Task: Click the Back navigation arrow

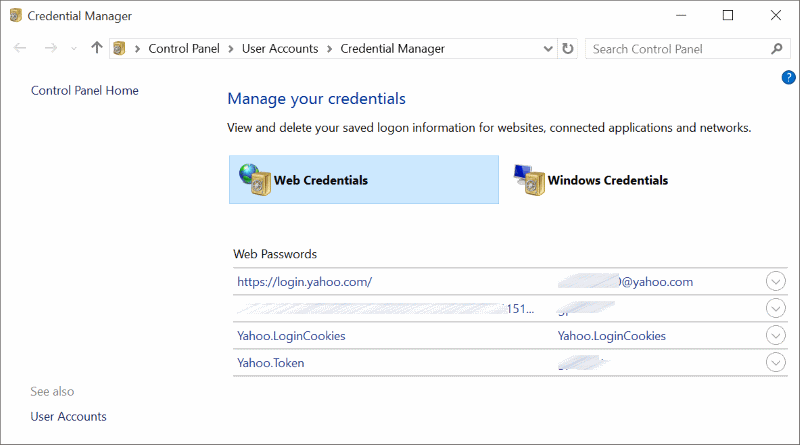Action: tap(19, 48)
